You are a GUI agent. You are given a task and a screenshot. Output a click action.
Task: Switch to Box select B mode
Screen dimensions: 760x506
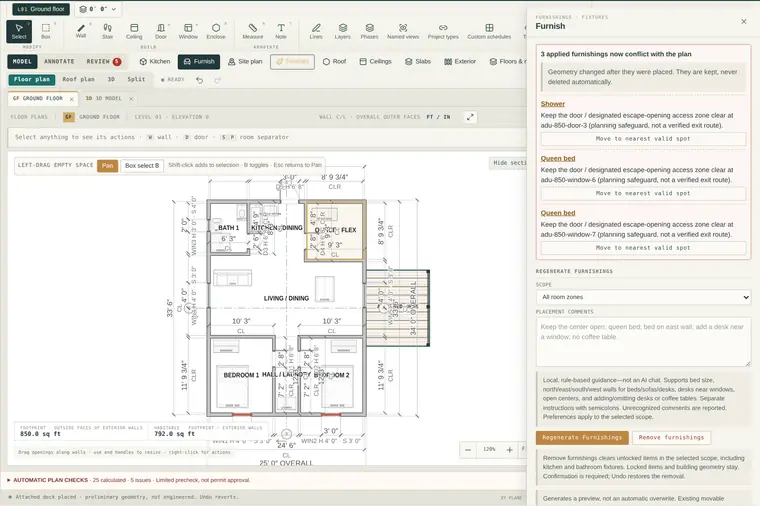tap(142, 165)
